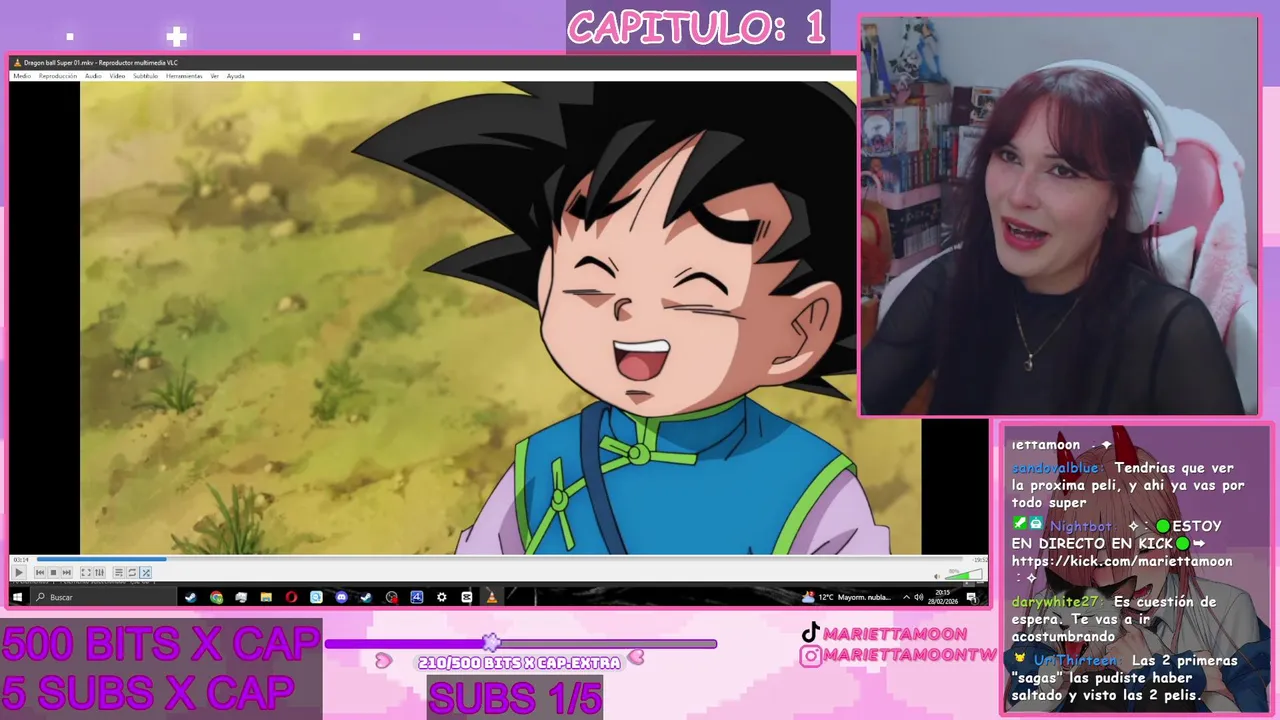This screenshot has width=1280, height=720.
Task: Open Opera browser from taskbar
Action: pos(291,597)
